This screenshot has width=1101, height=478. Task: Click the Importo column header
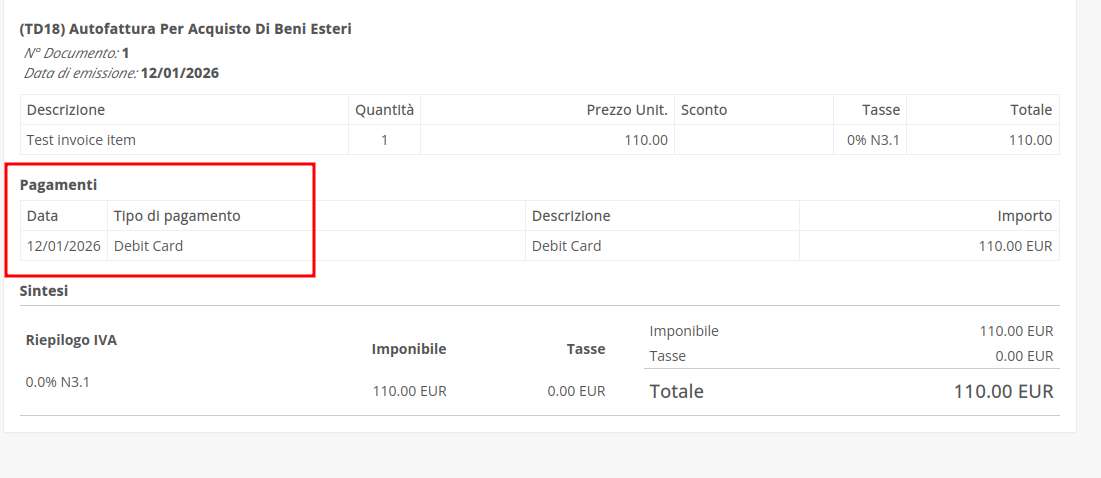(1024, 216)
